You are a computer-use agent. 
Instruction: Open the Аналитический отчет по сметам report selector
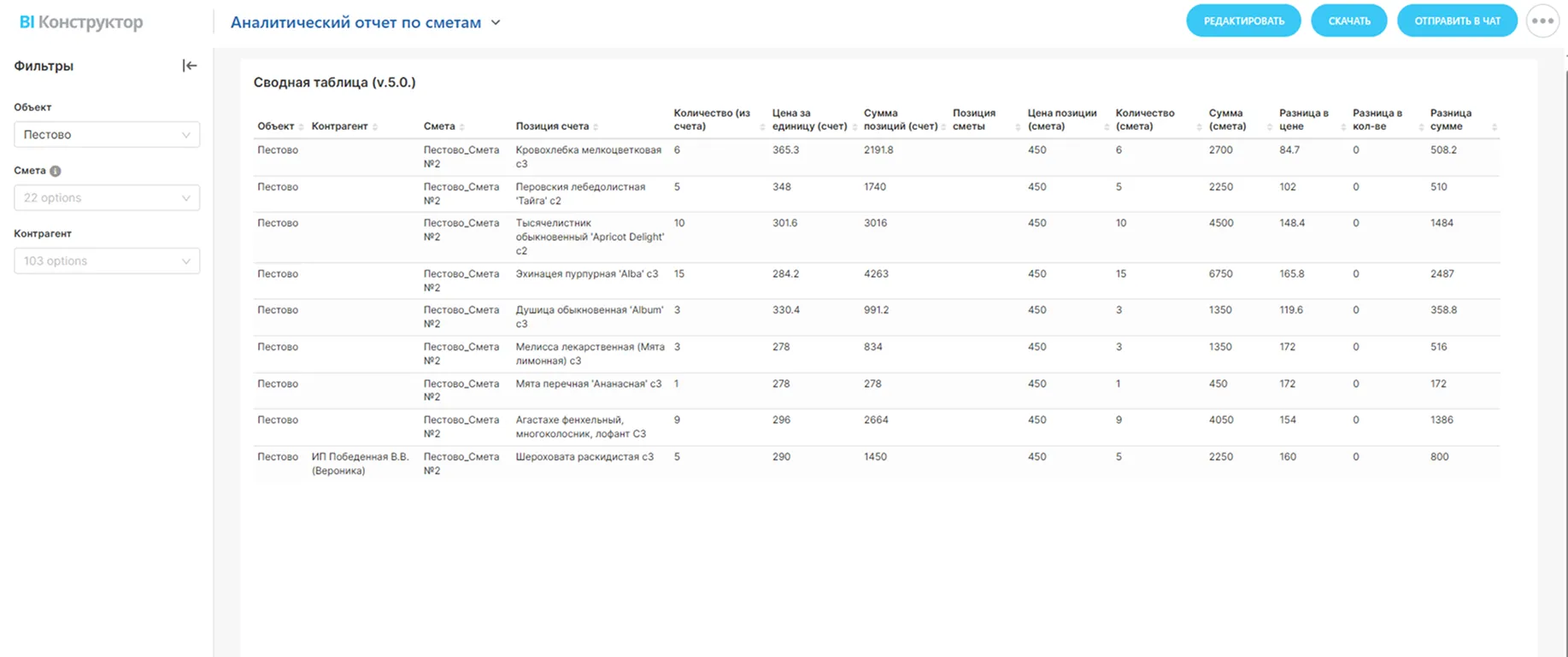pos(365,22)
